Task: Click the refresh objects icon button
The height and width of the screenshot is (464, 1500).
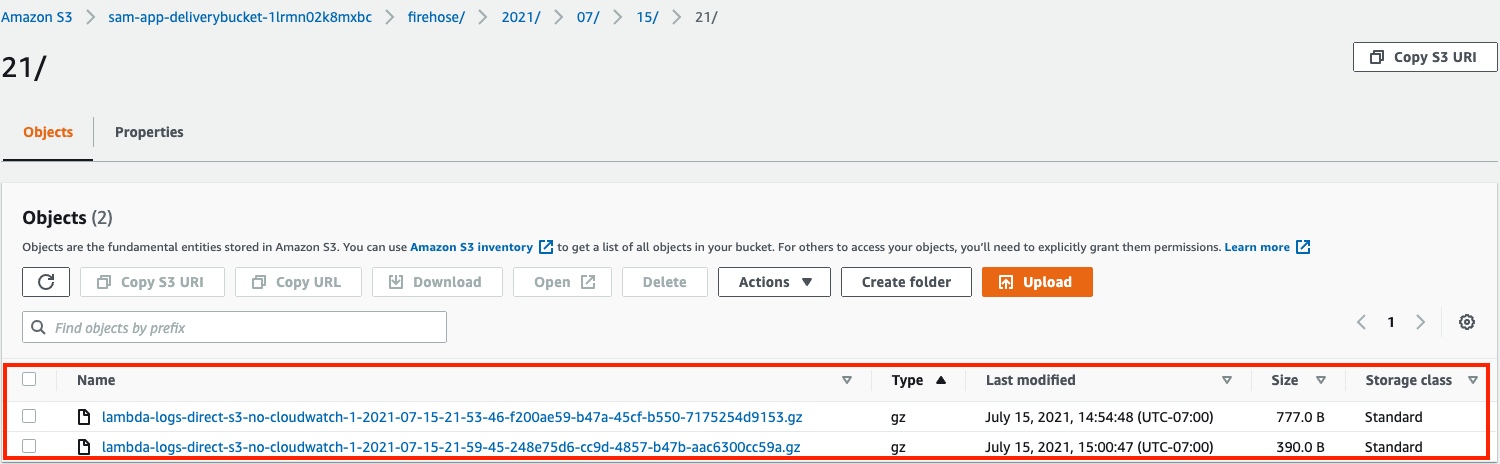Action: coord(46,282)
